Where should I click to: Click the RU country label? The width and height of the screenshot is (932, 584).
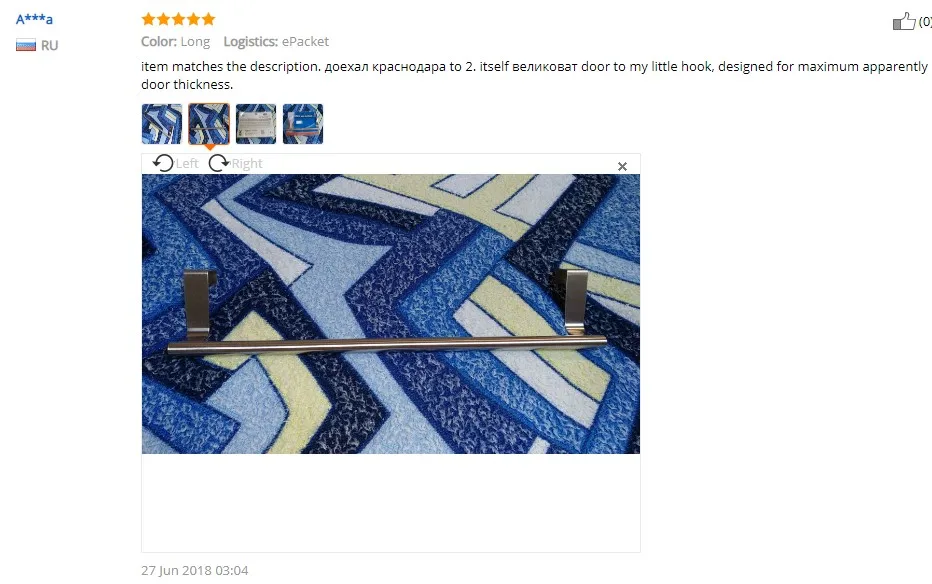49,46
